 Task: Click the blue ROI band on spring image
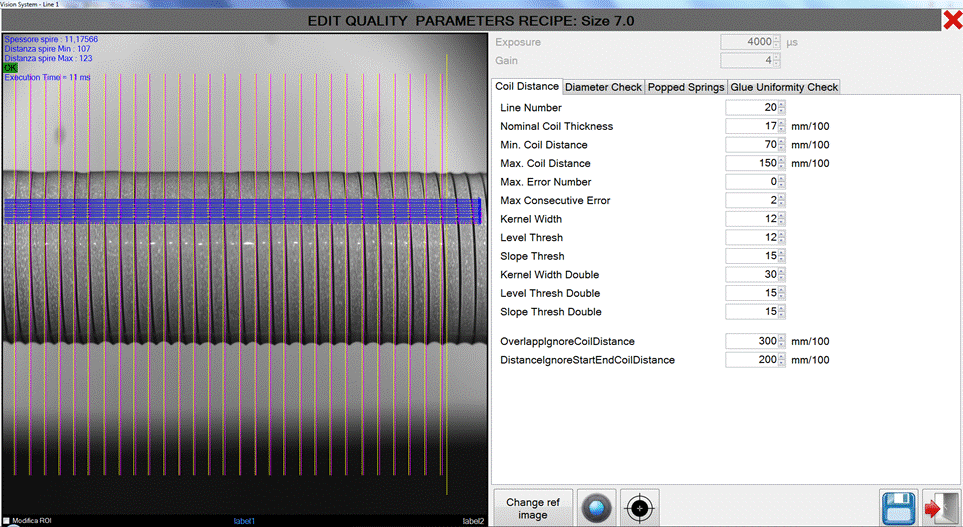pyautogui.click(x=240, y=209)
